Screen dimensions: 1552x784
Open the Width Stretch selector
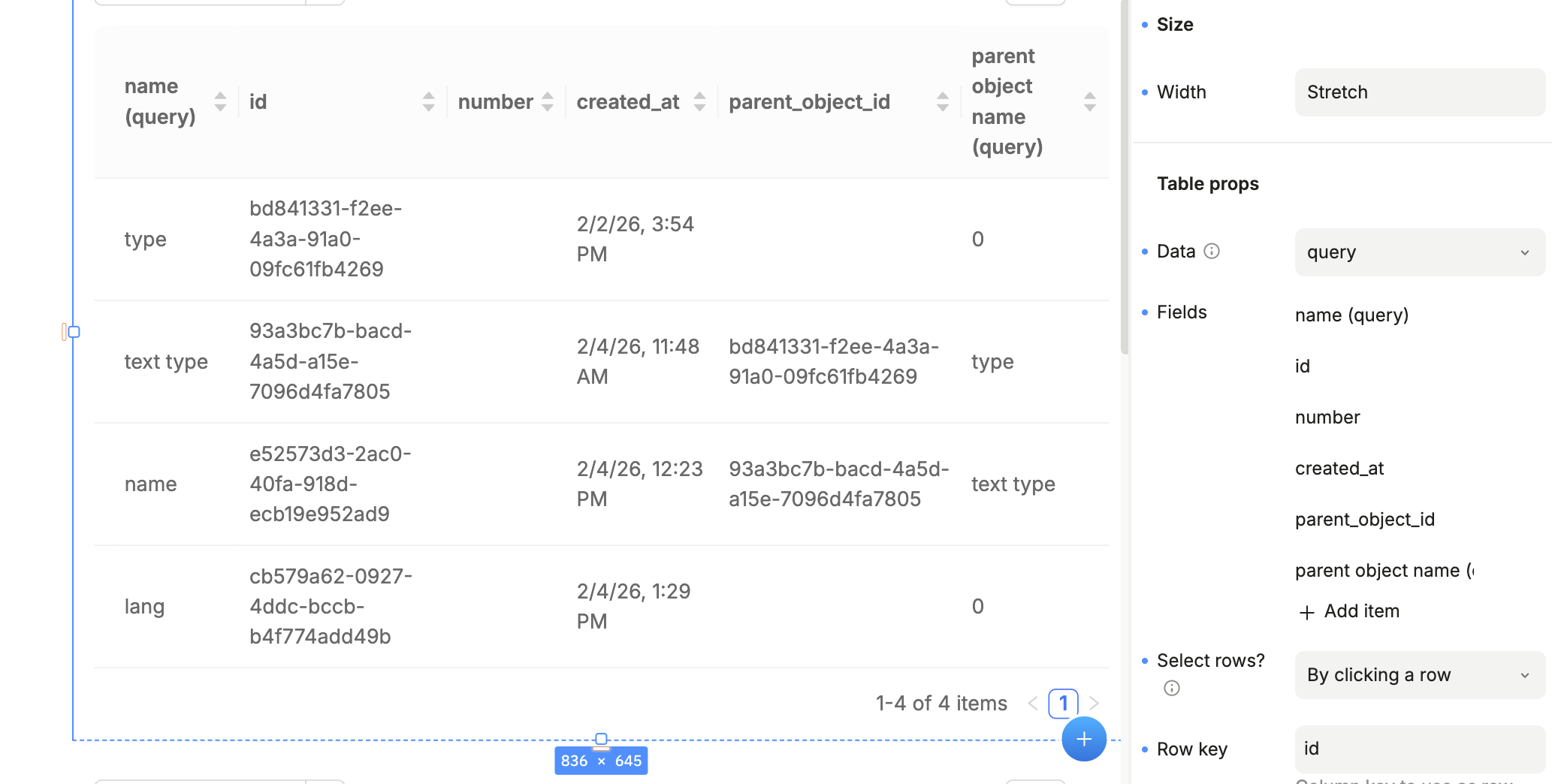tap(1420, 92)
